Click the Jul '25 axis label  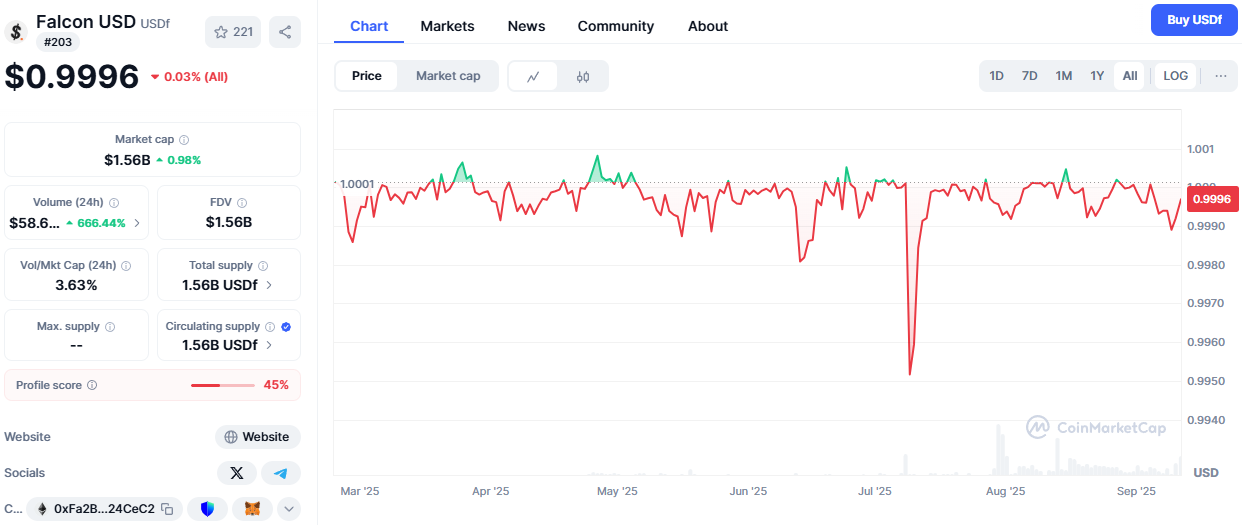click(x=874, y=491)
